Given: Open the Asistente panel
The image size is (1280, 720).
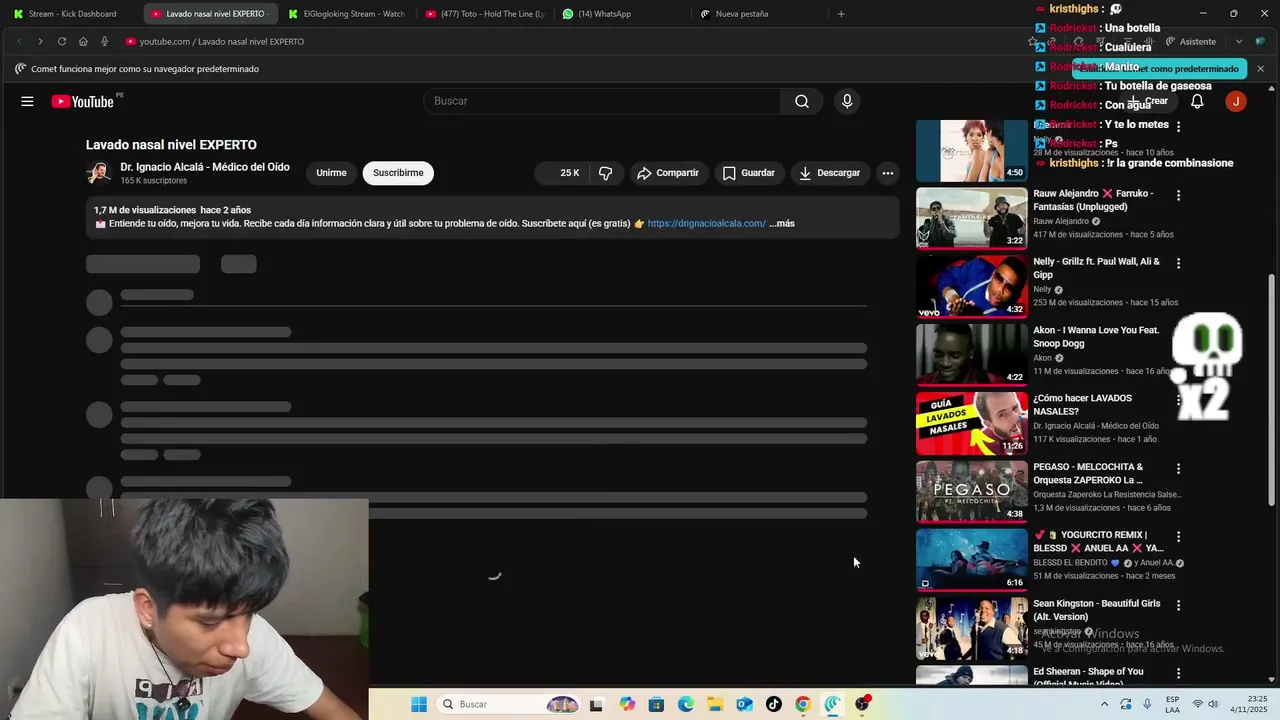Looking at the screenshot, I should [x=1191, y=41].
